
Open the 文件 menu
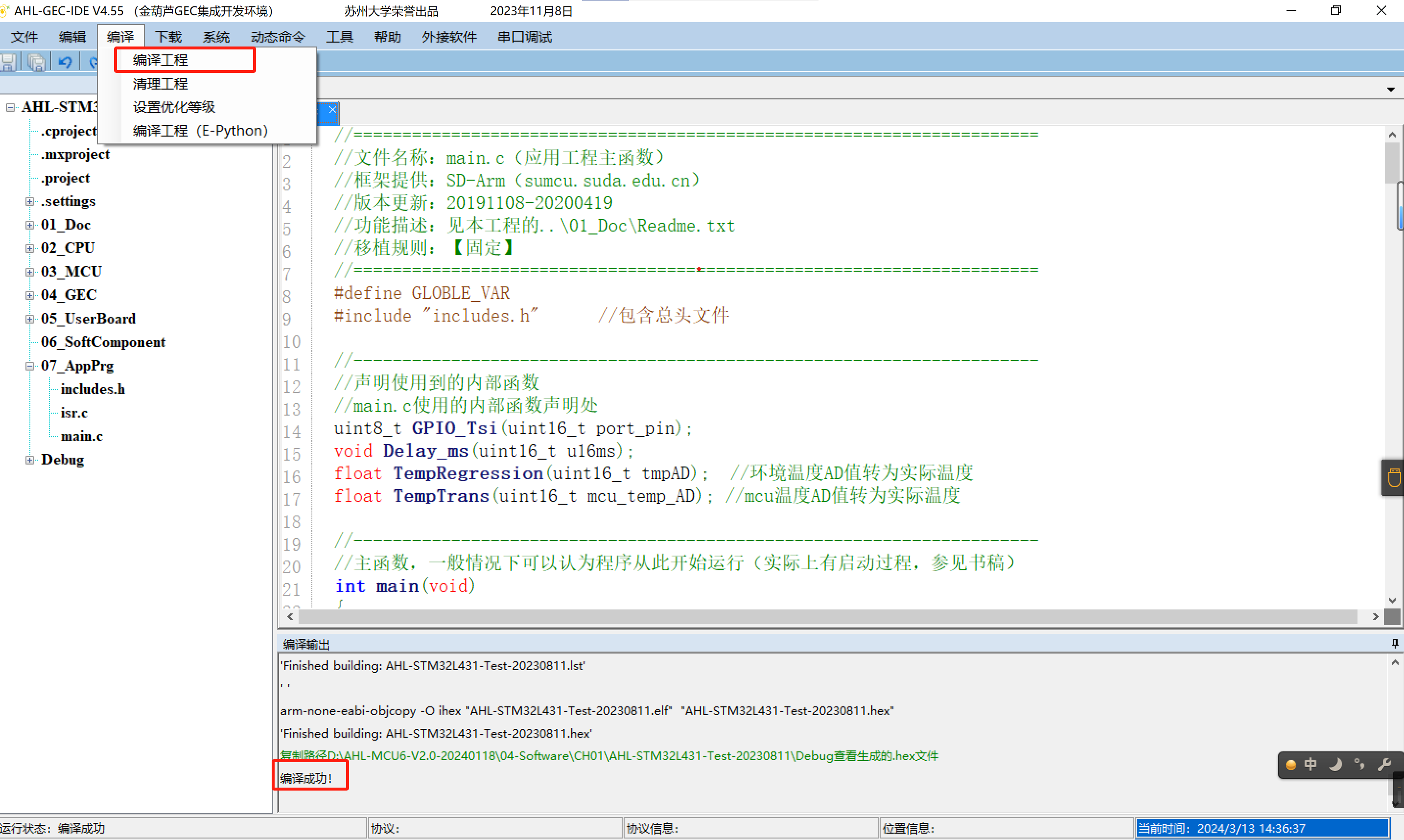pyautogui.click(x=24, y=37)
